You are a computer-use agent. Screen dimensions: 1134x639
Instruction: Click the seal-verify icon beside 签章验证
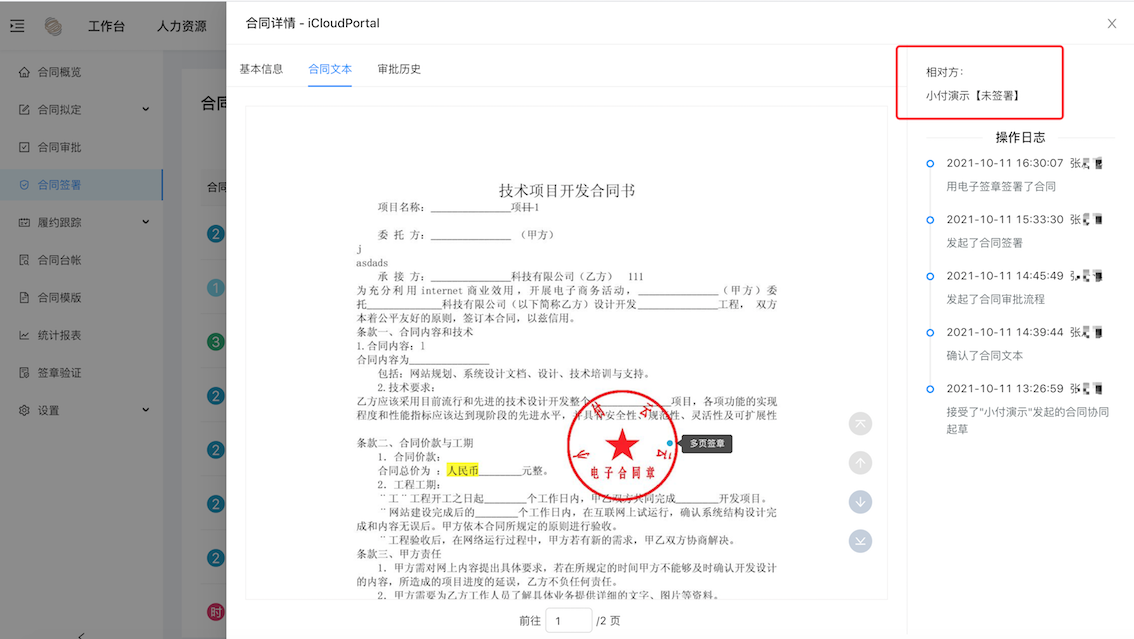[x=24, y=372]
